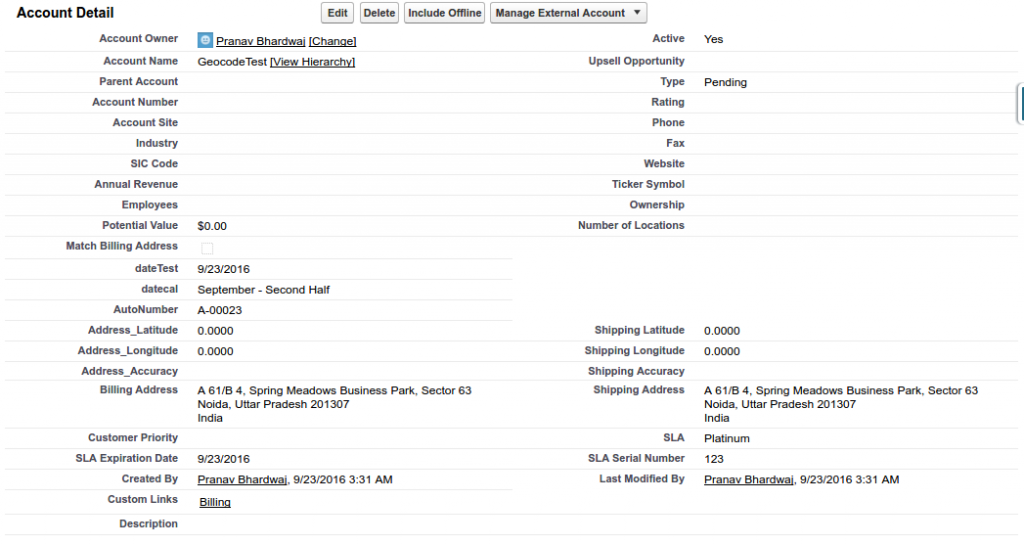Click the SLA value Platinum
The height and width of the screenshot is (545, 1024).
point(726,439)
